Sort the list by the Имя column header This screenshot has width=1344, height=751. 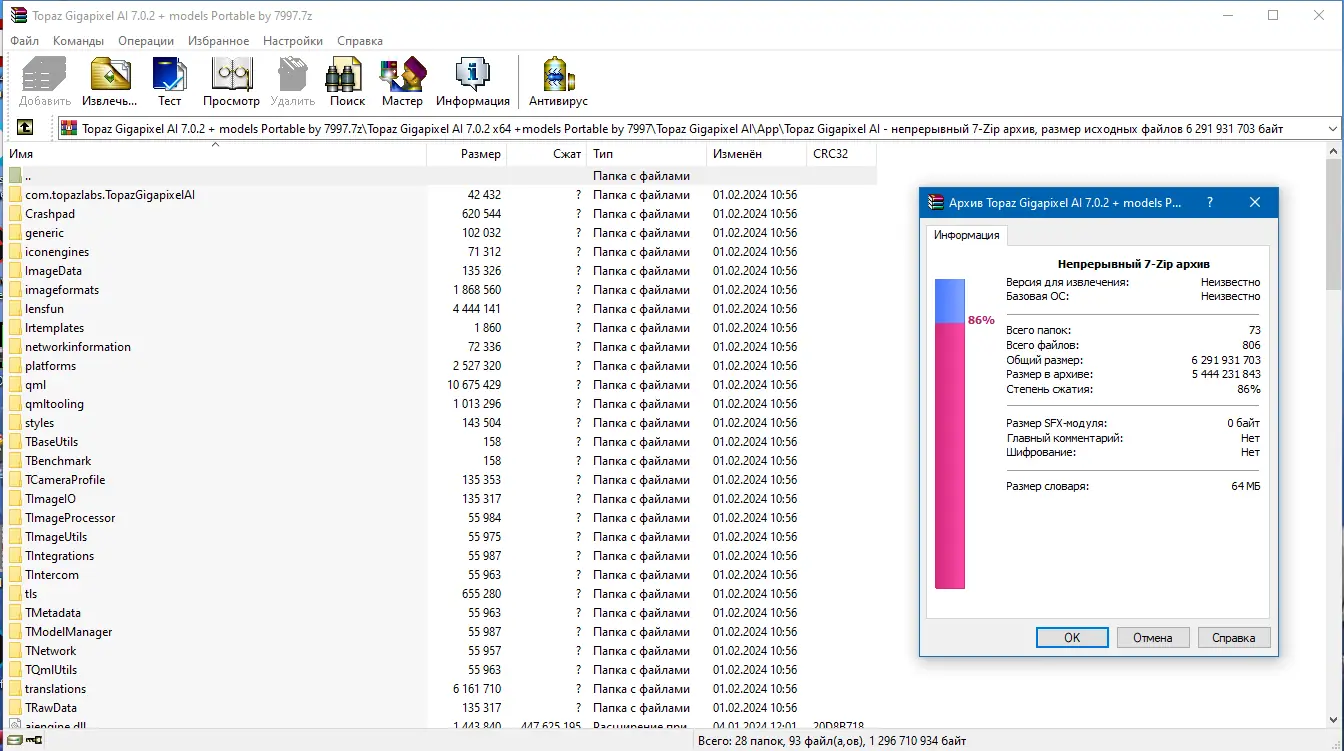click(x=216, y=154)
